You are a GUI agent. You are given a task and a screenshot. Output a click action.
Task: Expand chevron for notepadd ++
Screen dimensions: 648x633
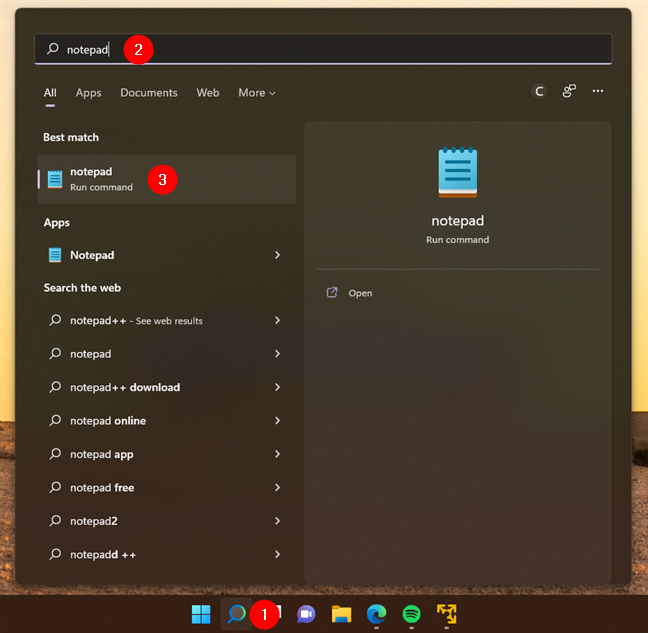pos(277,554)
